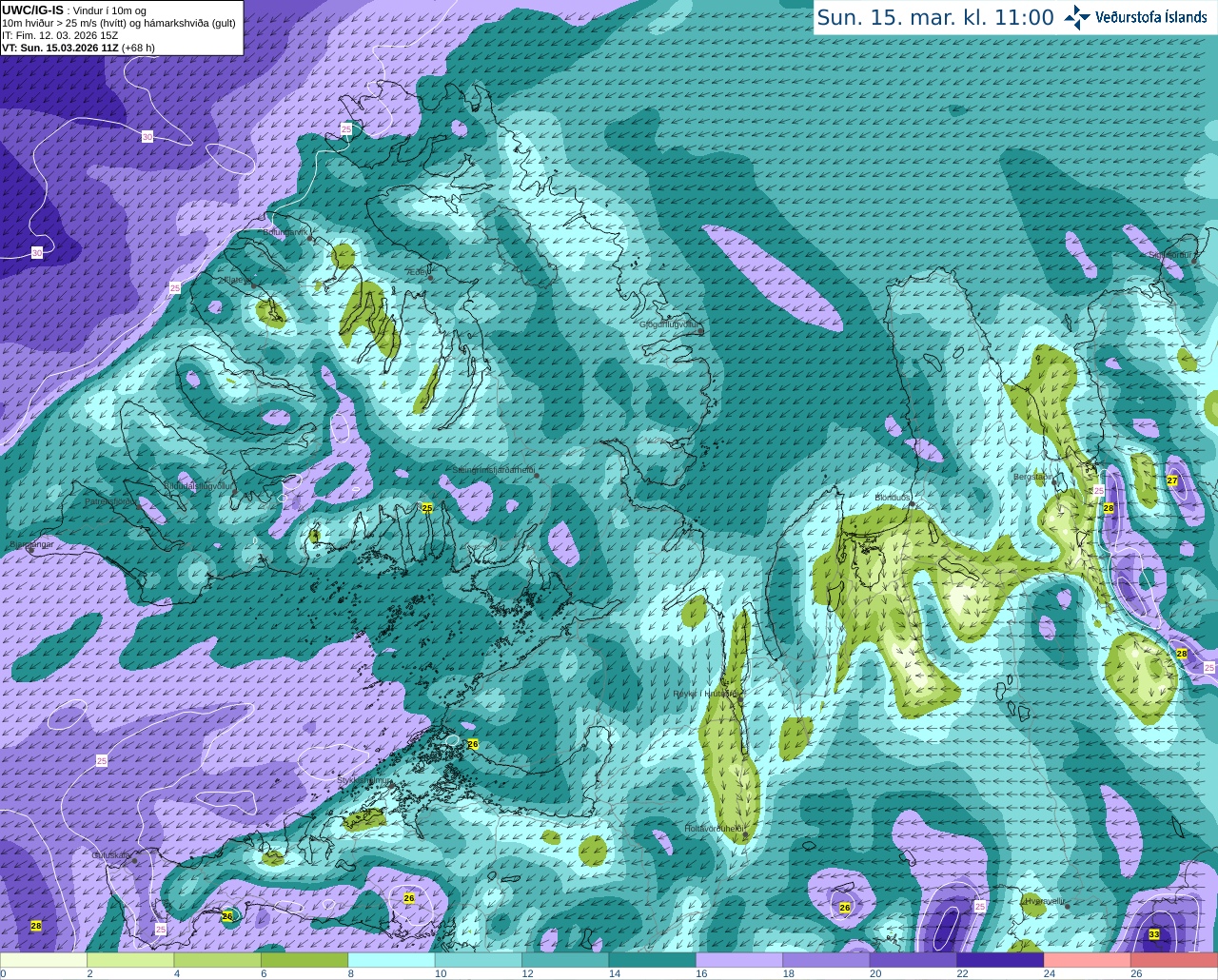This screenshot has width=1218, height=980.
Task: Click the yellow gust label 33
Action: (x=1154, y=934)
